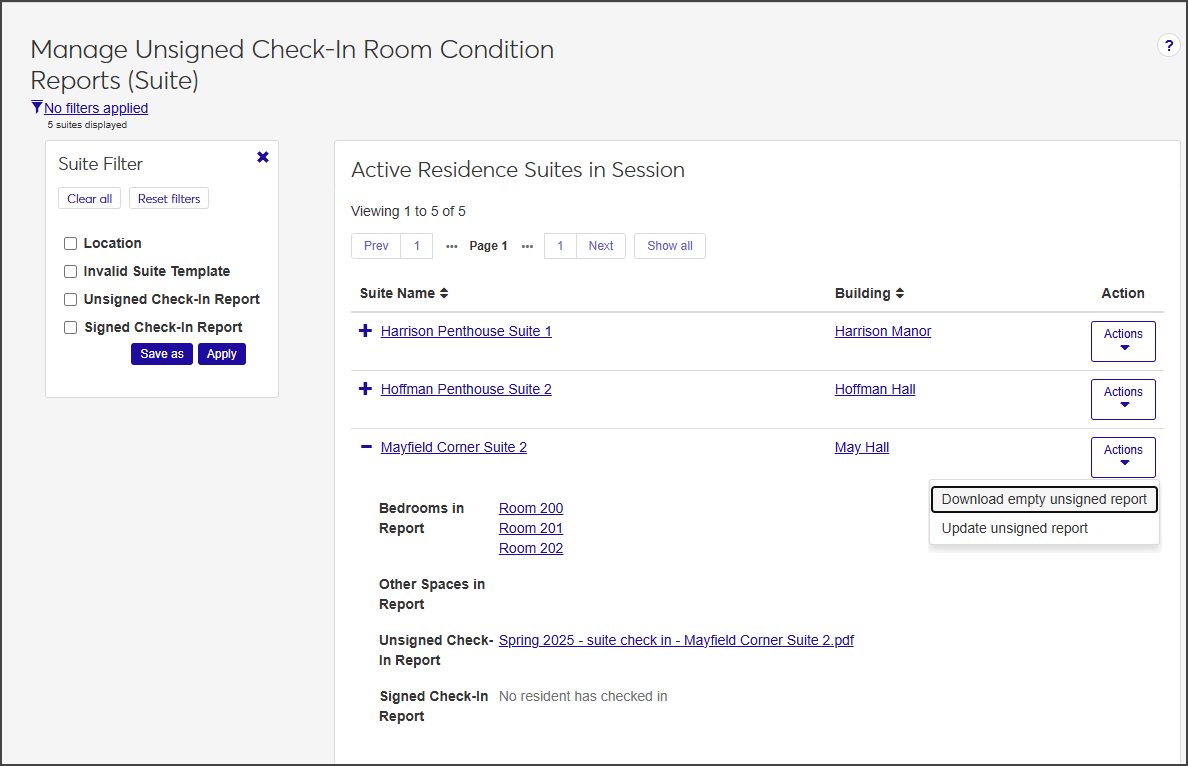
Task: Click the Apply filter button
Action: 221,354
